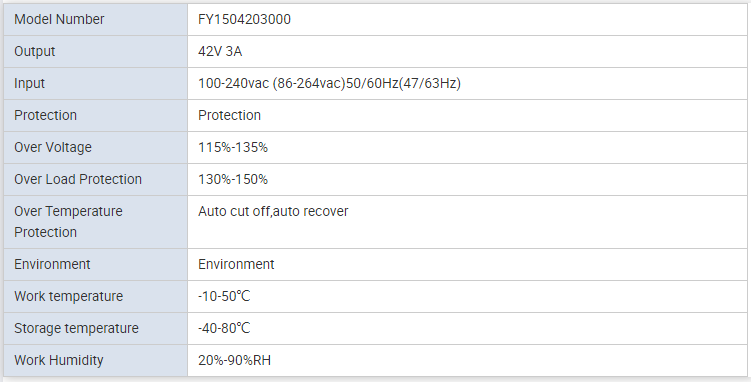Select the 42V 3A output value
The image size is (751, 382).
tap(220, 51)
